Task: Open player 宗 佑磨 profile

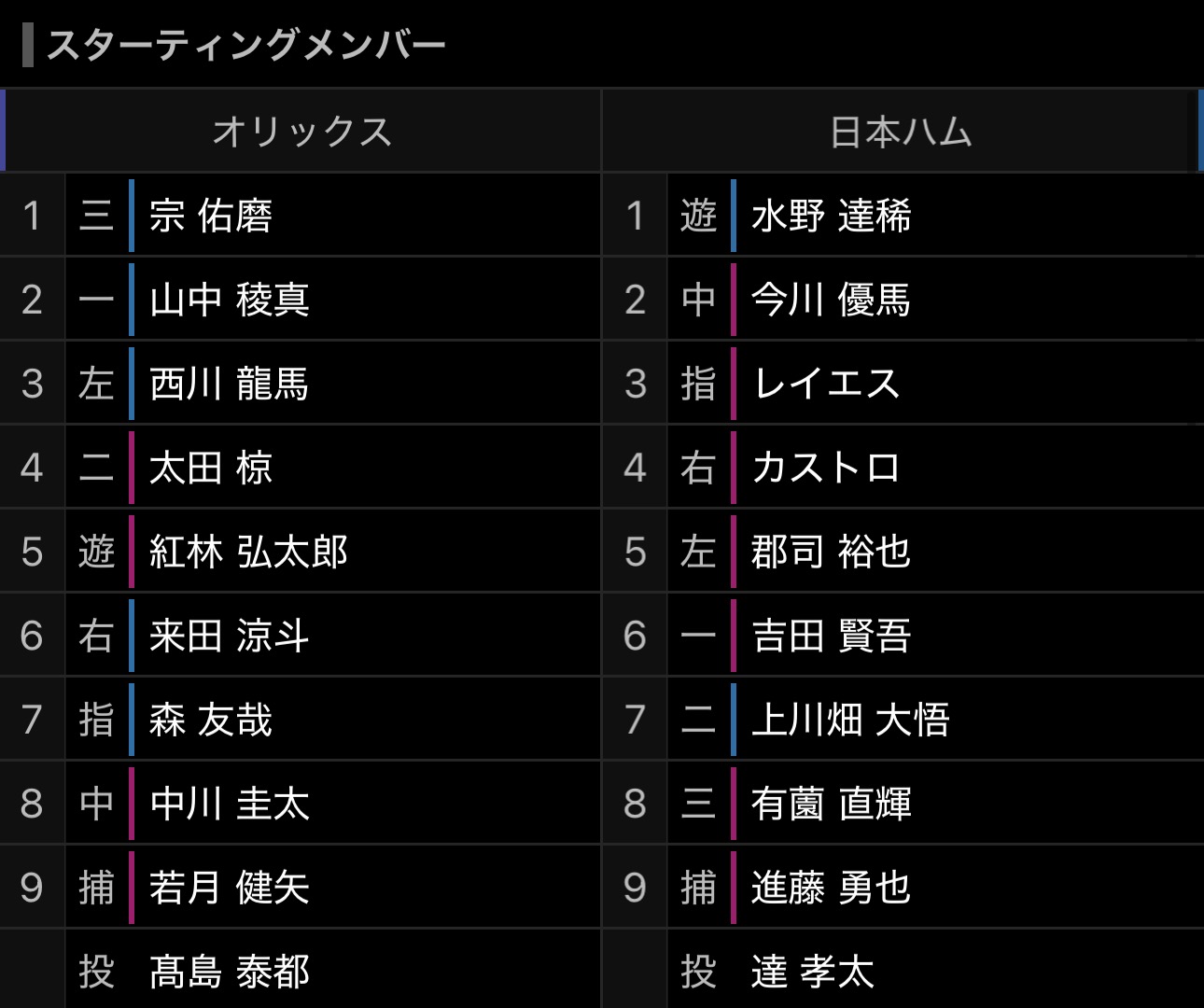Action: 211,216
